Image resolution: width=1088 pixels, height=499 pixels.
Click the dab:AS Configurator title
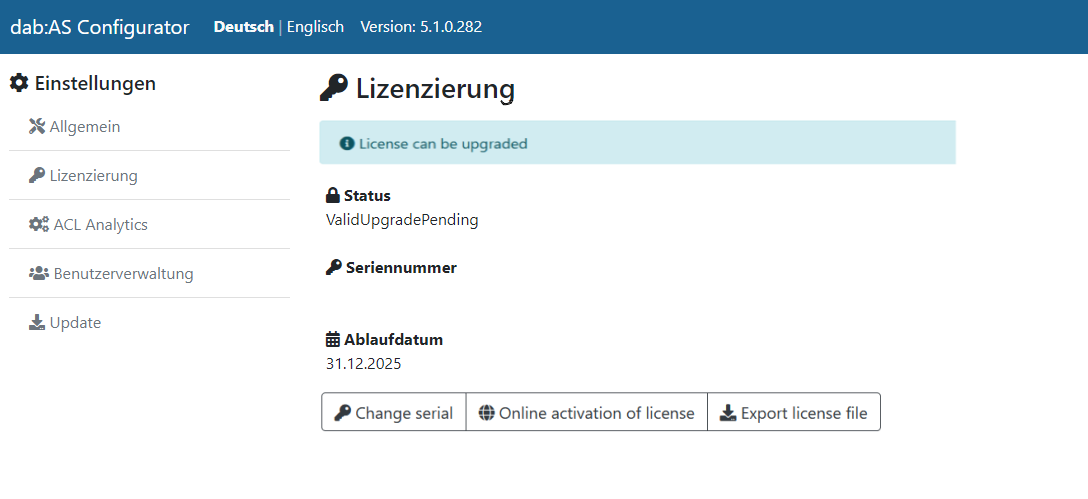pyautogui.click(x=99, y=27)
